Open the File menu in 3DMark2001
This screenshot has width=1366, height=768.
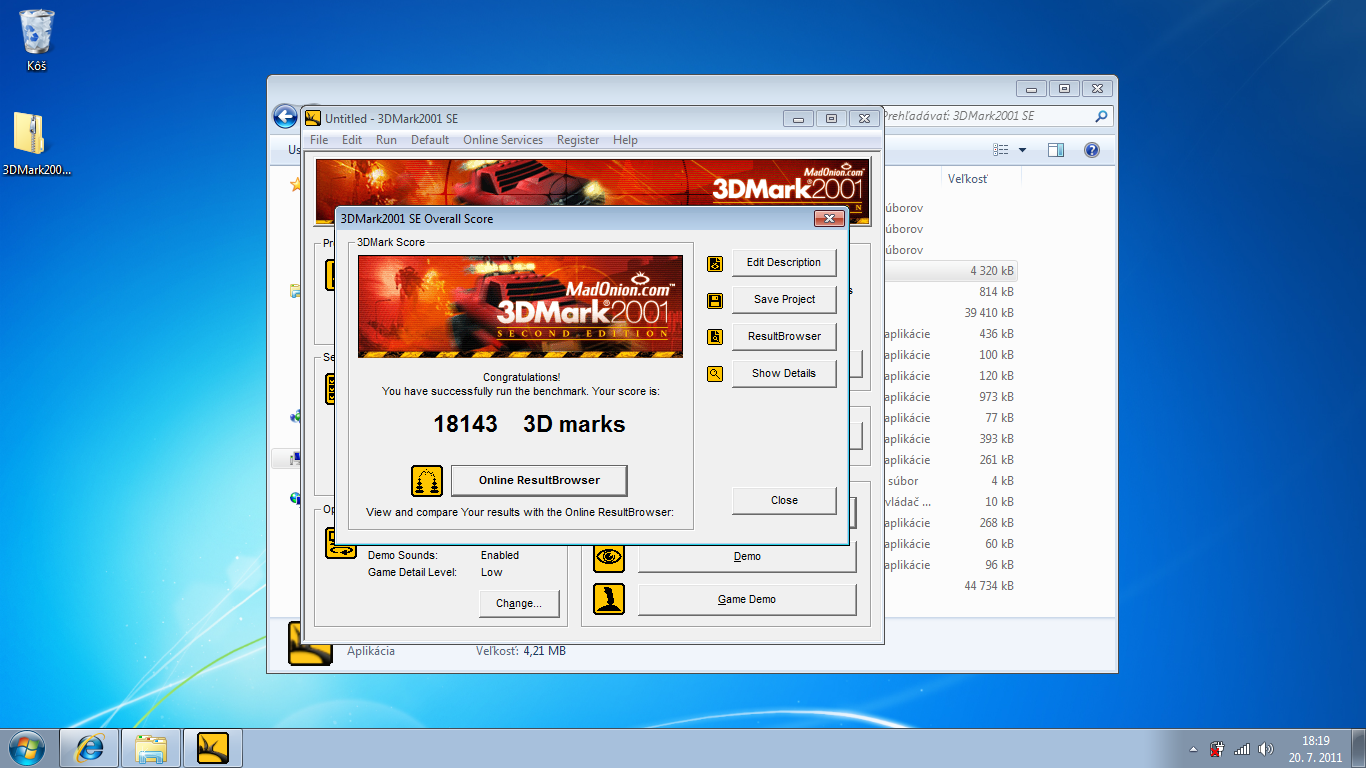click(x=319, y=140)
